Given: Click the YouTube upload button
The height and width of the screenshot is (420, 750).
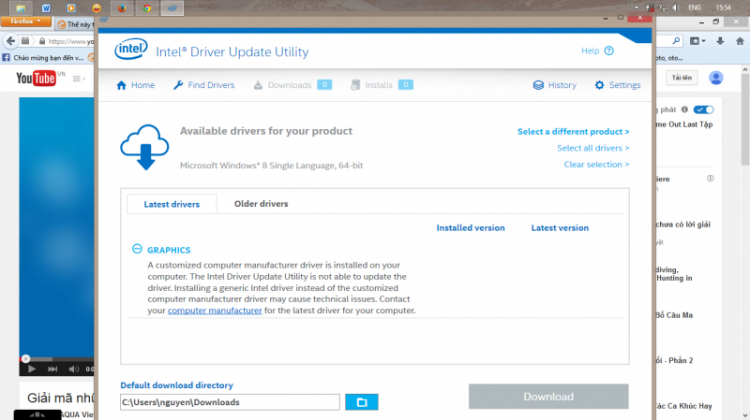Looking at the screenshot, I should click(682, 77).
